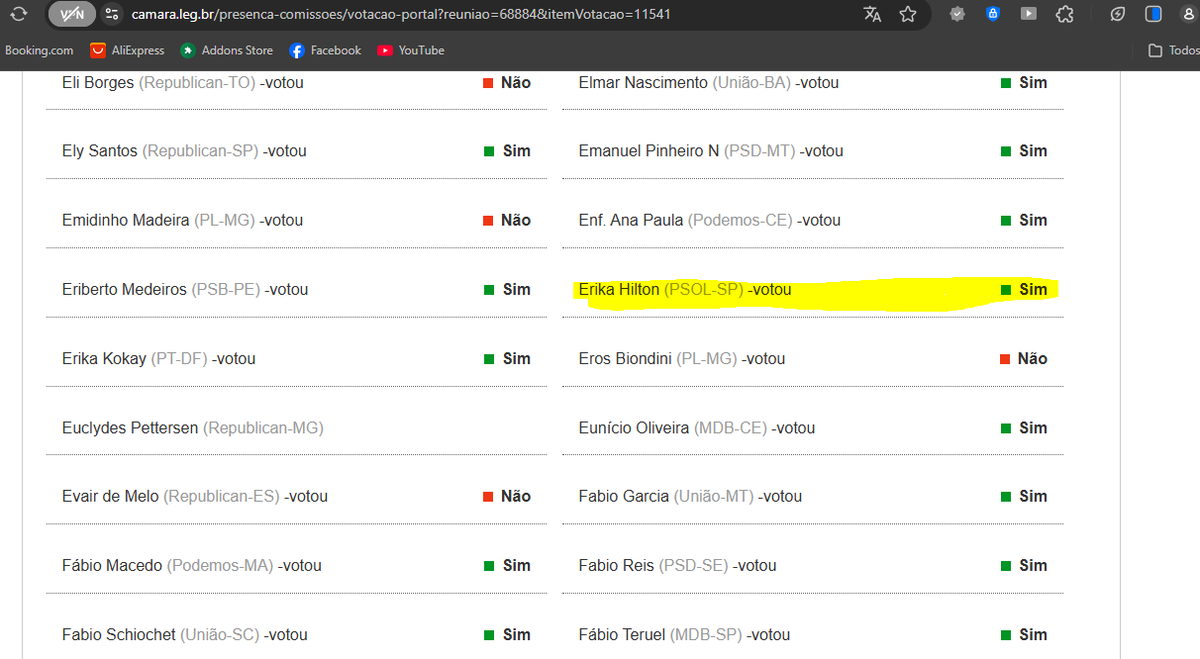Click the Sim vote of Ely Santos
This screenshot has width=1200, height=659.
point(507,151)
